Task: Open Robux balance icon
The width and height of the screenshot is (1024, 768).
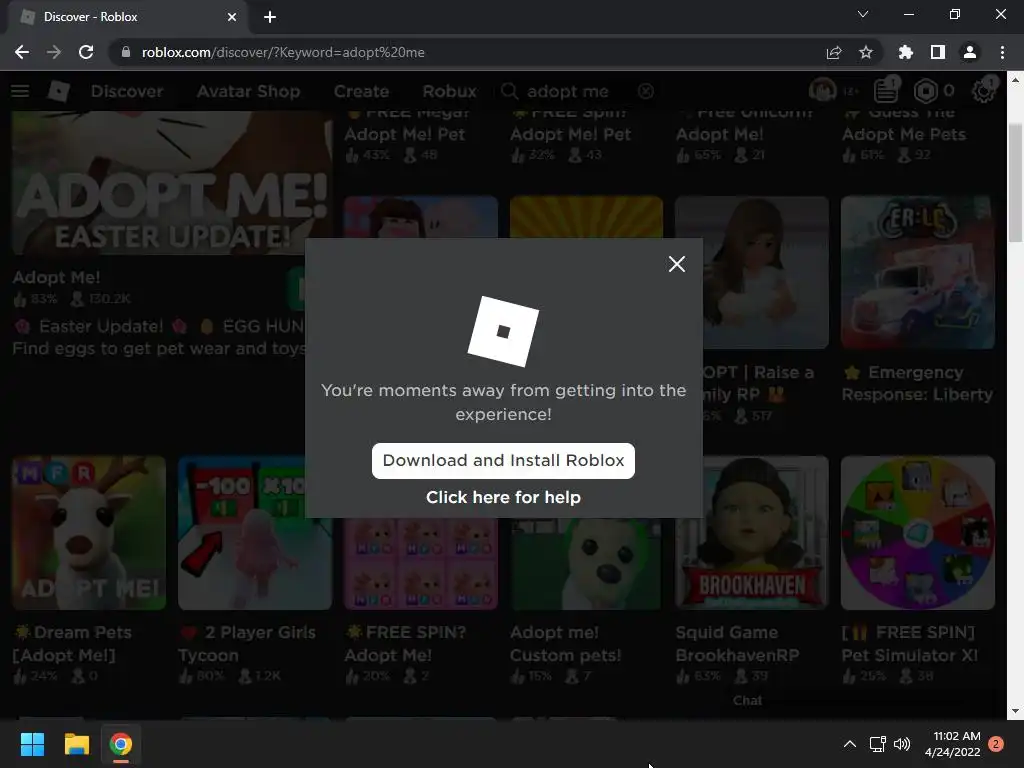Action: coord(925,91)
